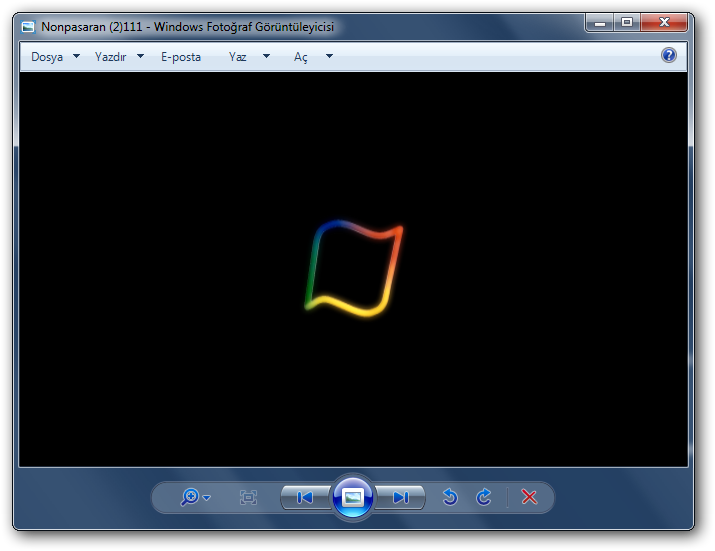Open the zoom slider dropdown arrow
The image size is (715, 551).
point(207,497)
